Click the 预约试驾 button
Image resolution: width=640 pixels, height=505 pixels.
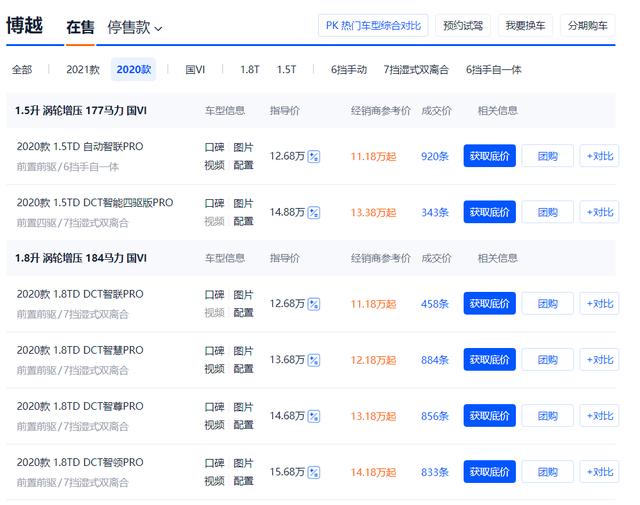coord(463,26)
